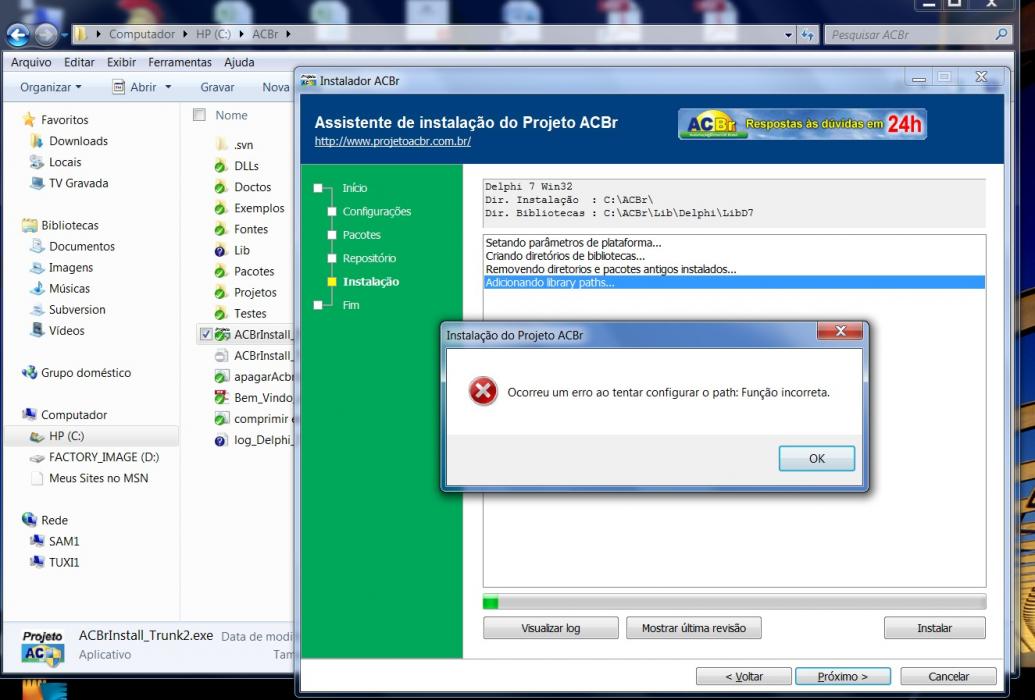Uncheck the ACBrInstall executable file checkbox
This screenshot has height=700, width=1035.
click(x=206, y=335)
